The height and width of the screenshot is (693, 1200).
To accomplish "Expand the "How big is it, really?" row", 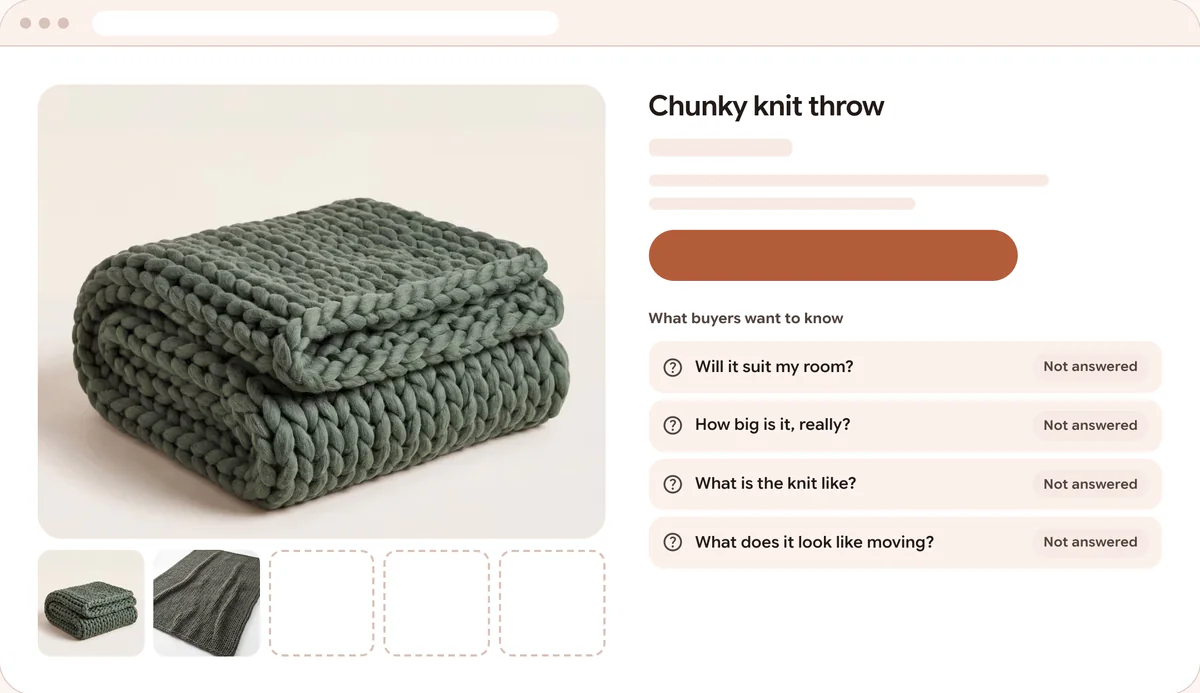I will pyautogui.click(x=905, y=425).
